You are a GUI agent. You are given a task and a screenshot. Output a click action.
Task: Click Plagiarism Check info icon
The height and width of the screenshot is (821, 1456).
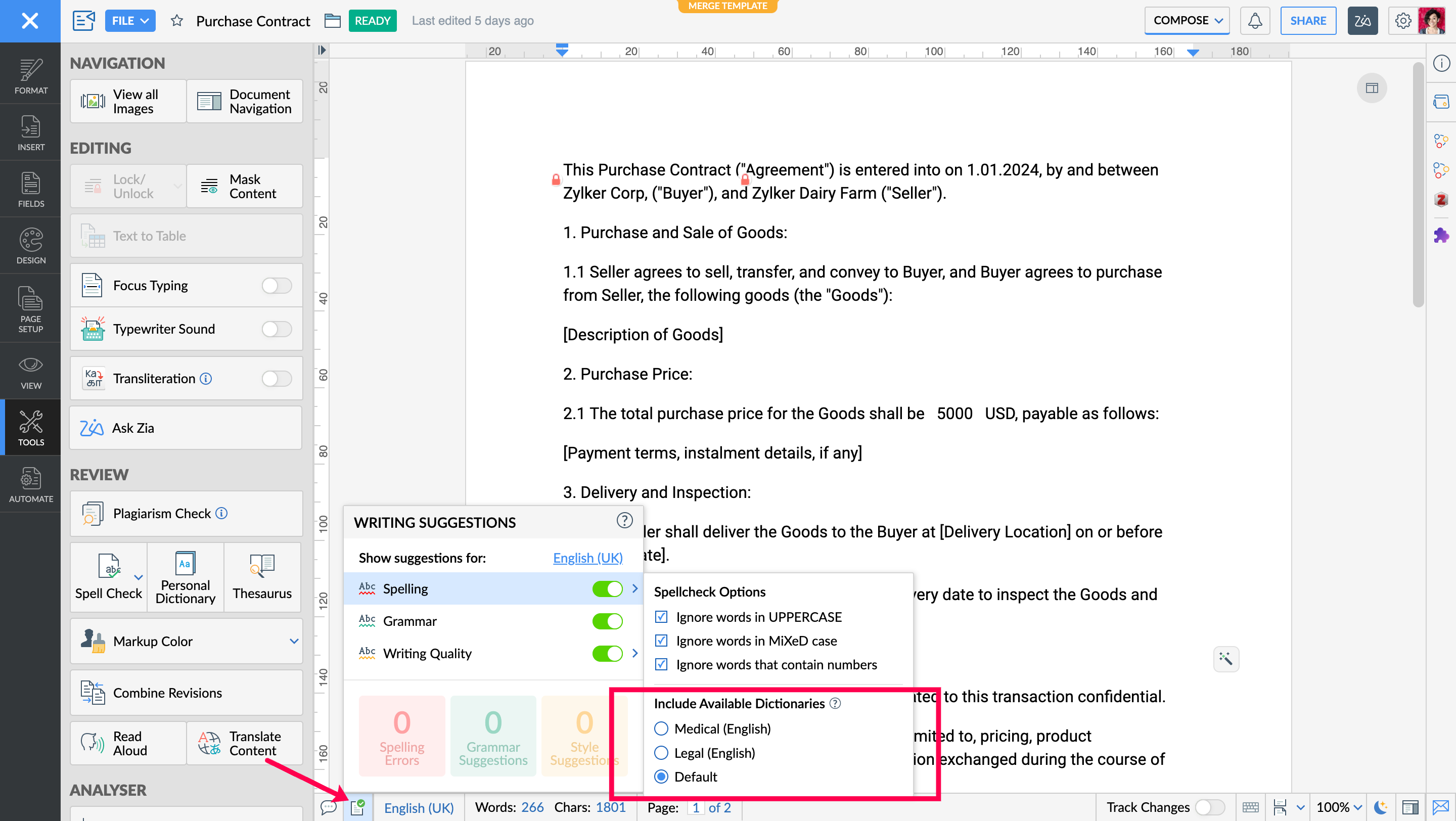click(221, 513)
